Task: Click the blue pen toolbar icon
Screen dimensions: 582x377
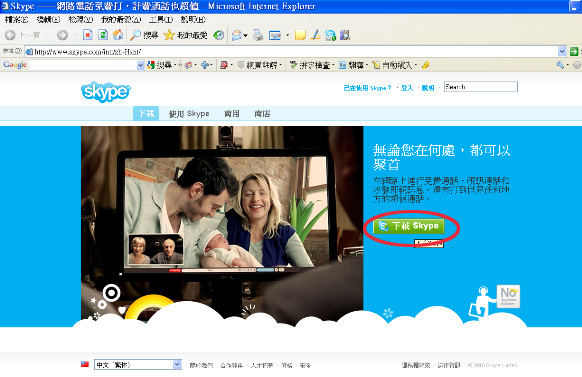Action: [315, 35]
